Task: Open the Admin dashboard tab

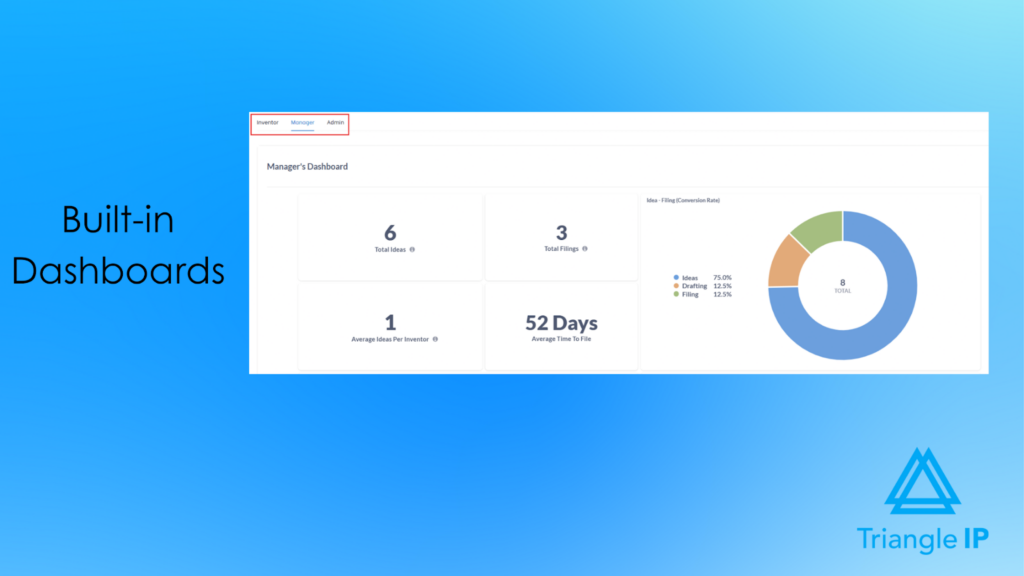Action: 335,122
